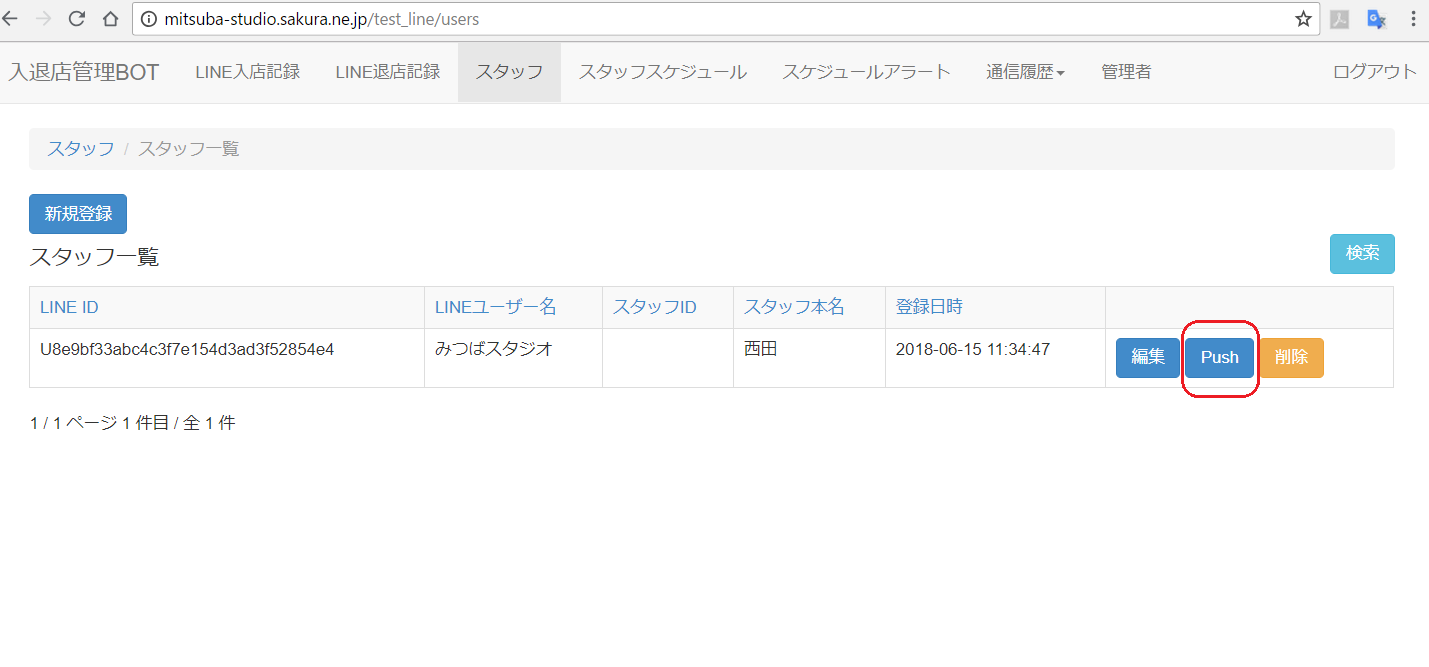The height and width of the screenshot is (667, 1429).
Task: Click the URL address bar field
Action: pyautogui.click(x=700, y=19)
